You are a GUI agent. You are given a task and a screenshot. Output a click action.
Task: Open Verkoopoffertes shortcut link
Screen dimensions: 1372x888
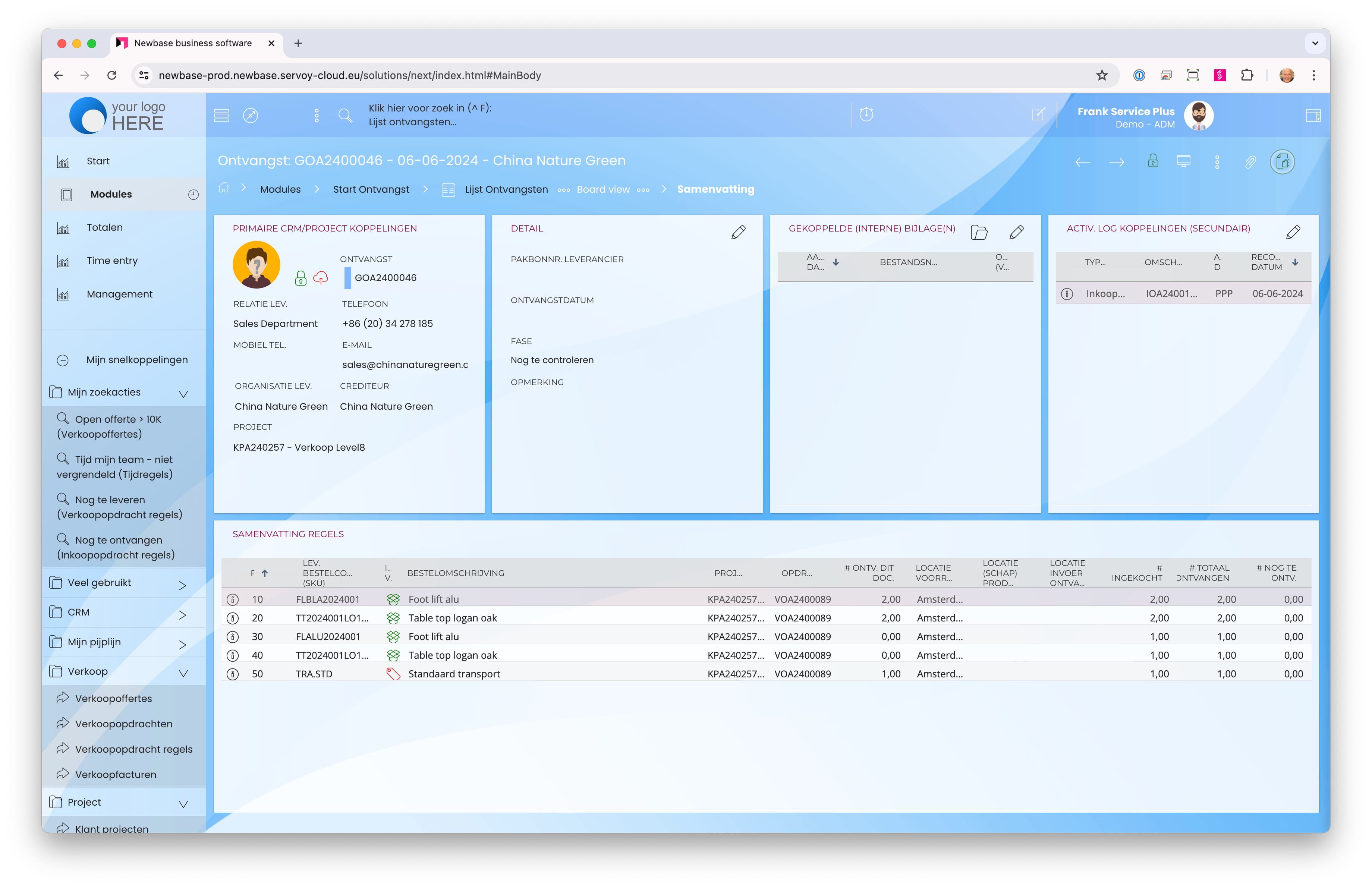click(114, 698)
